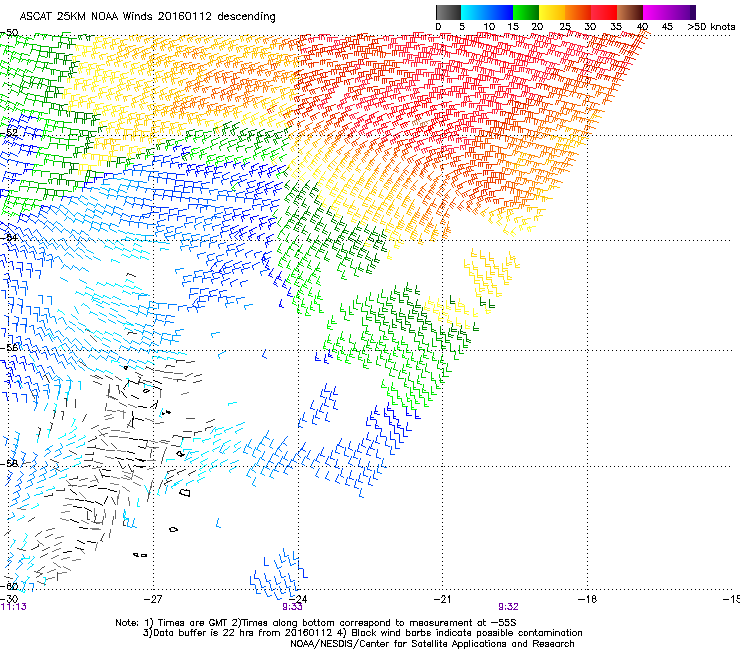This screenshot has height=650, width=740.
Task: Click the -27 longitude axis label
Action: tap(153, 599)
